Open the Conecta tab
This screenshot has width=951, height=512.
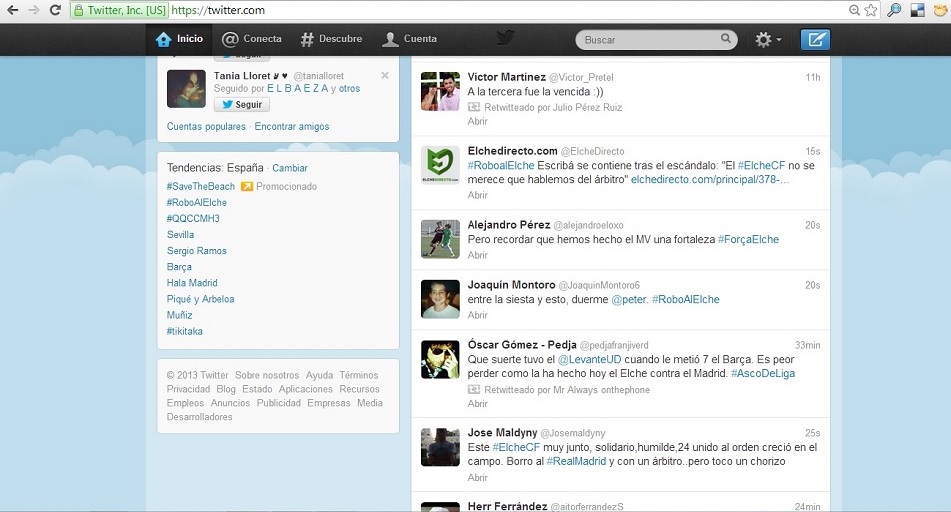click(252, 39)
